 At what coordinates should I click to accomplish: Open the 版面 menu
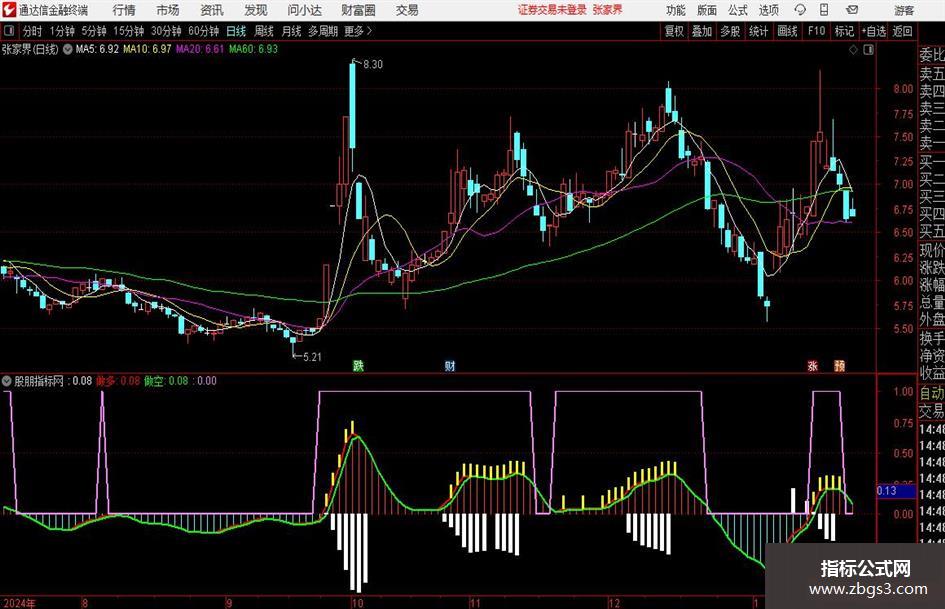[707, 10]
